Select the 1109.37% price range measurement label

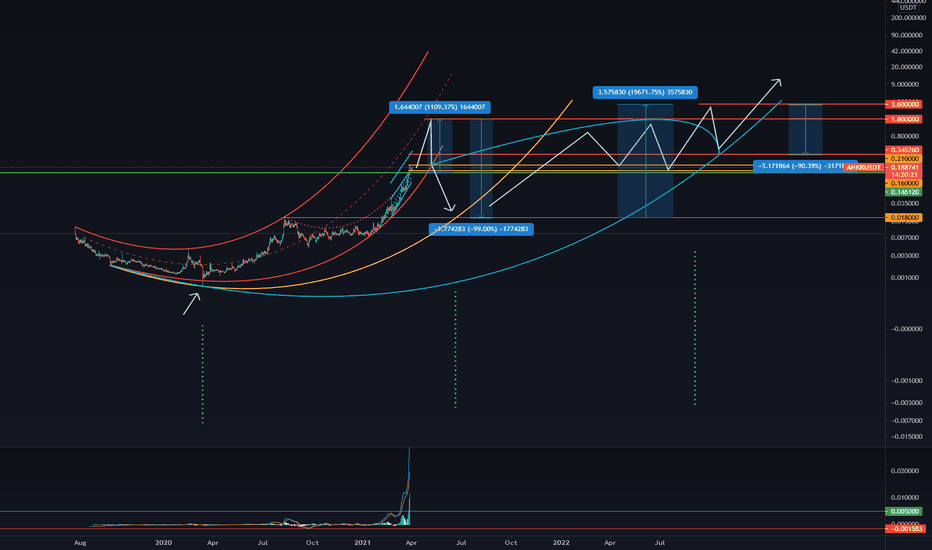point(440,108)
